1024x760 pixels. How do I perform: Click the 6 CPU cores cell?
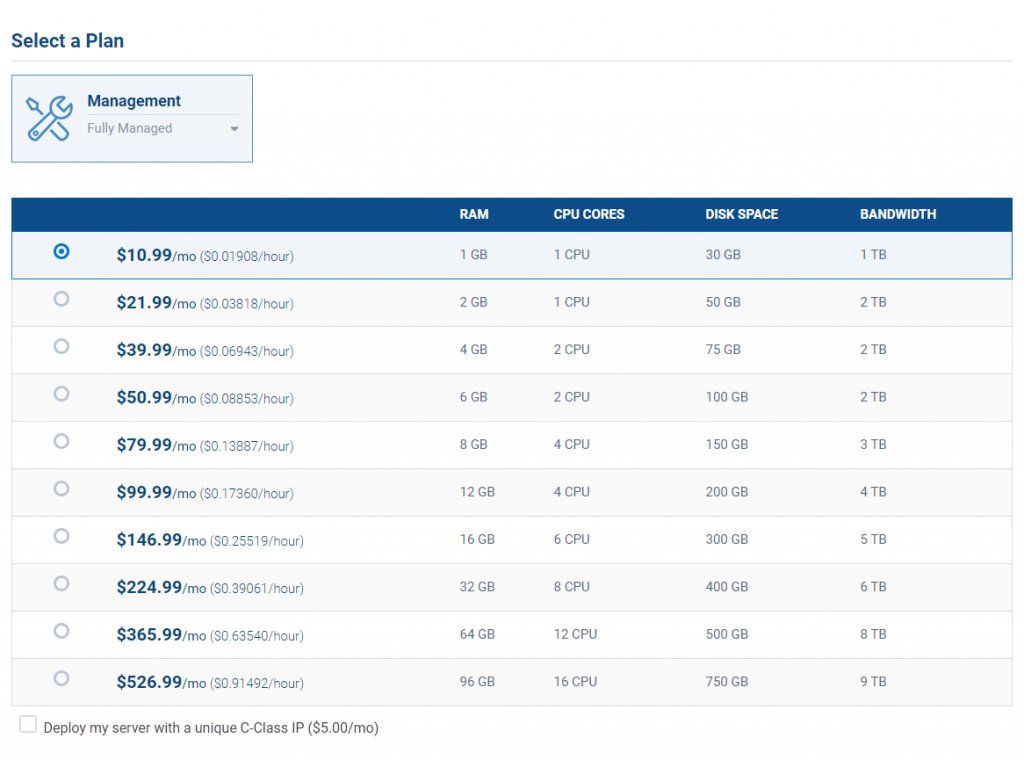[x=571, y=539]
